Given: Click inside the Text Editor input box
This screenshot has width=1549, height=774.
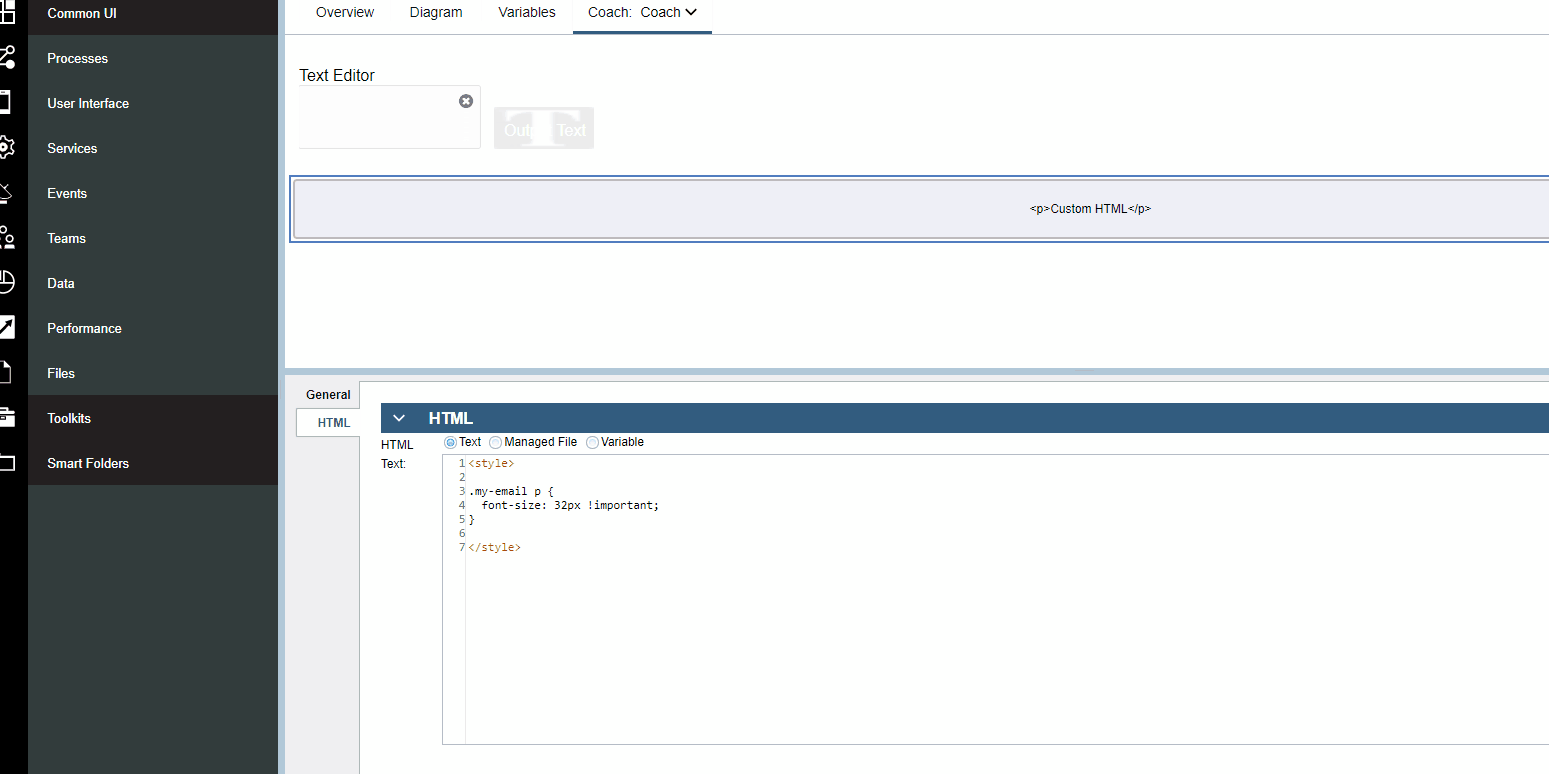Looking at the screenshot, I should 389,117.
